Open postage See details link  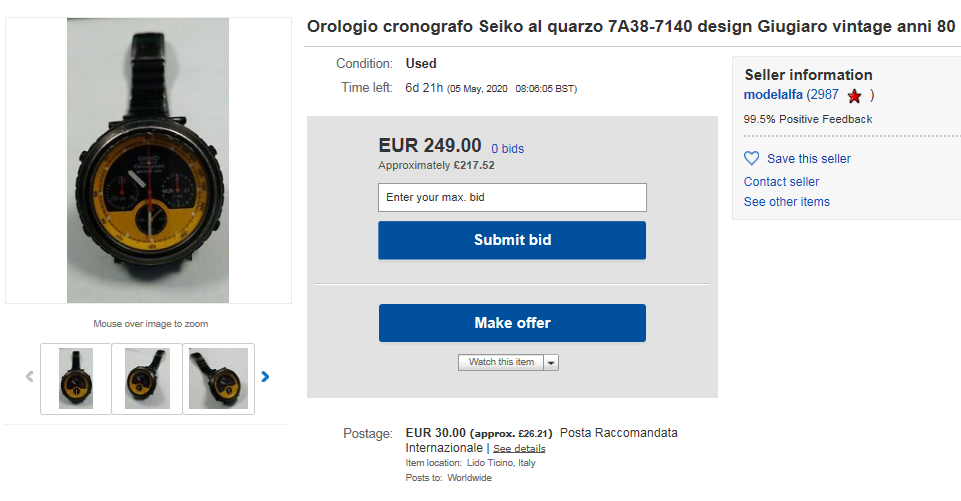(x=519, y=449)
